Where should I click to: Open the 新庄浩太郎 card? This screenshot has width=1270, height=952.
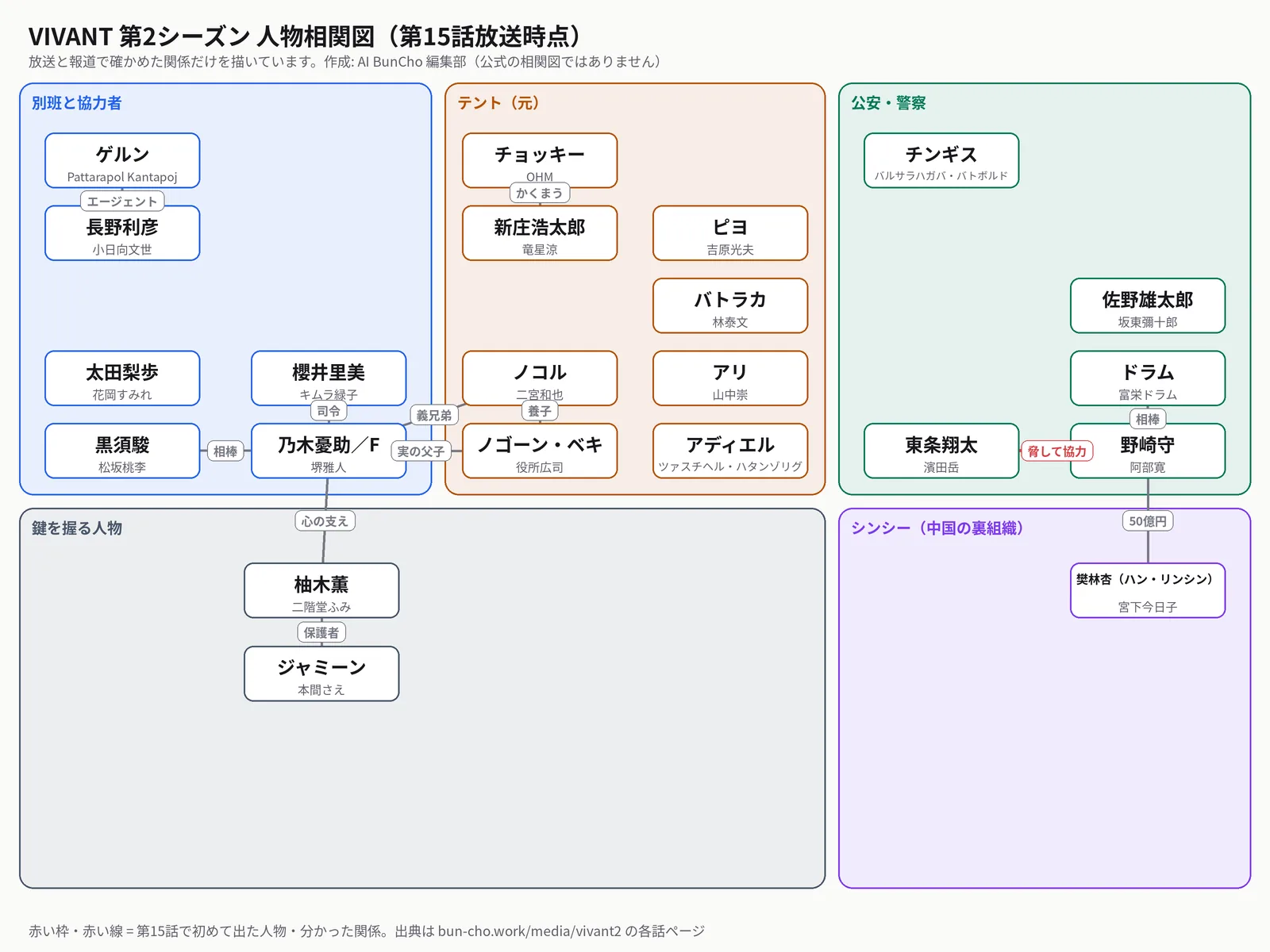[540, 233]
